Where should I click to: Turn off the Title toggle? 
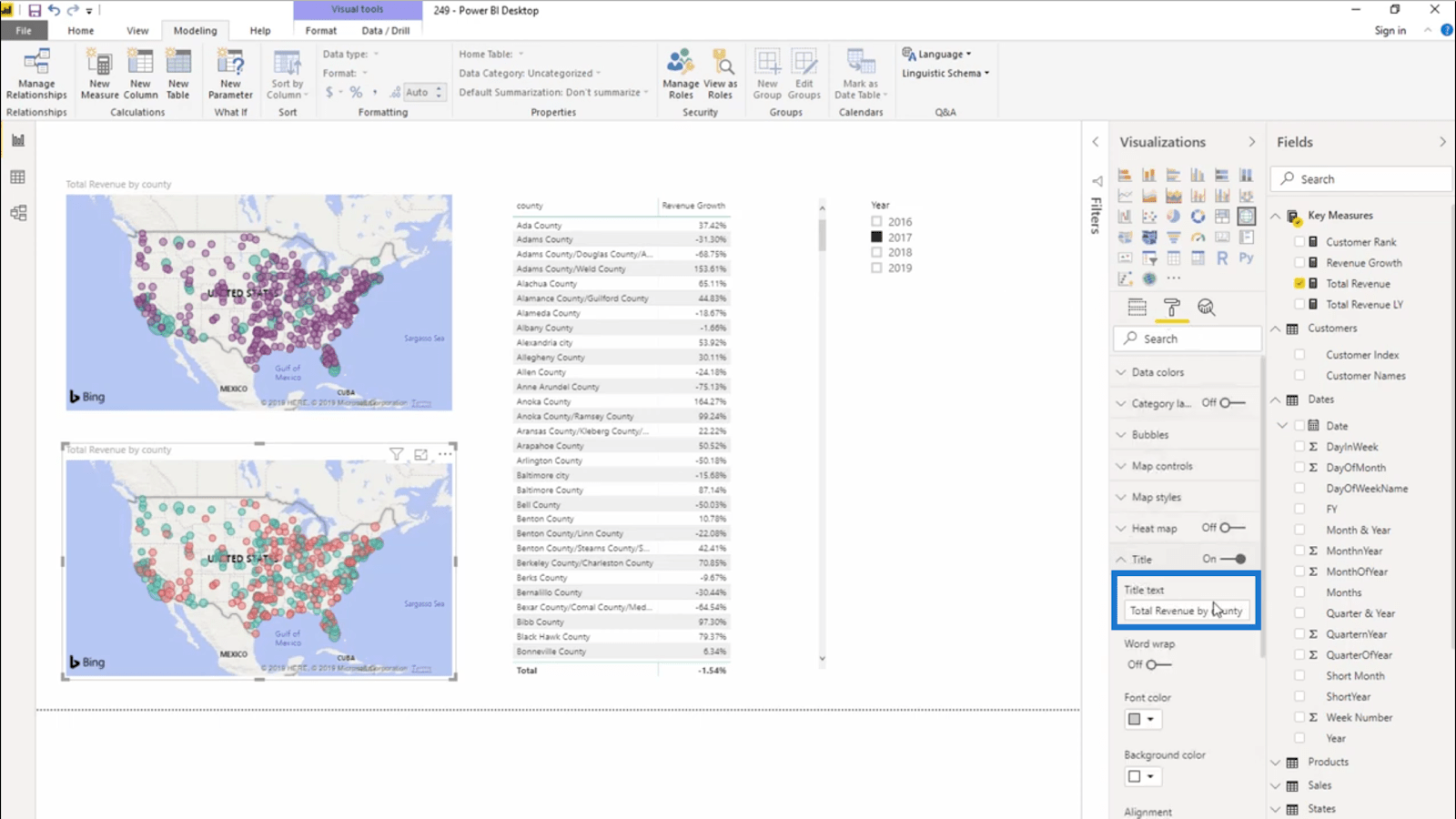pos(1233,559)
